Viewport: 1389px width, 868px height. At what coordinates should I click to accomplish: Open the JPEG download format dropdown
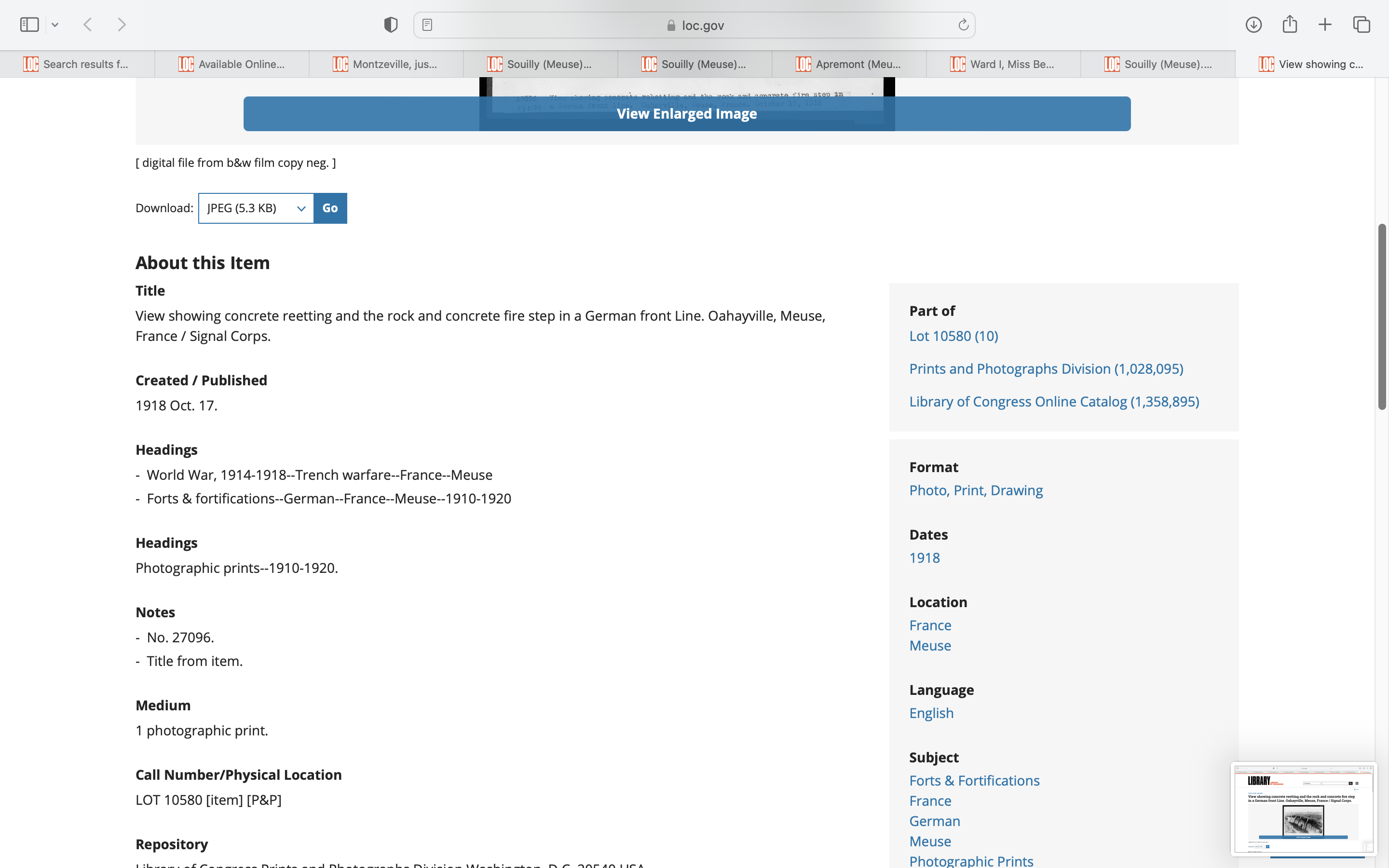coord(256,208)
